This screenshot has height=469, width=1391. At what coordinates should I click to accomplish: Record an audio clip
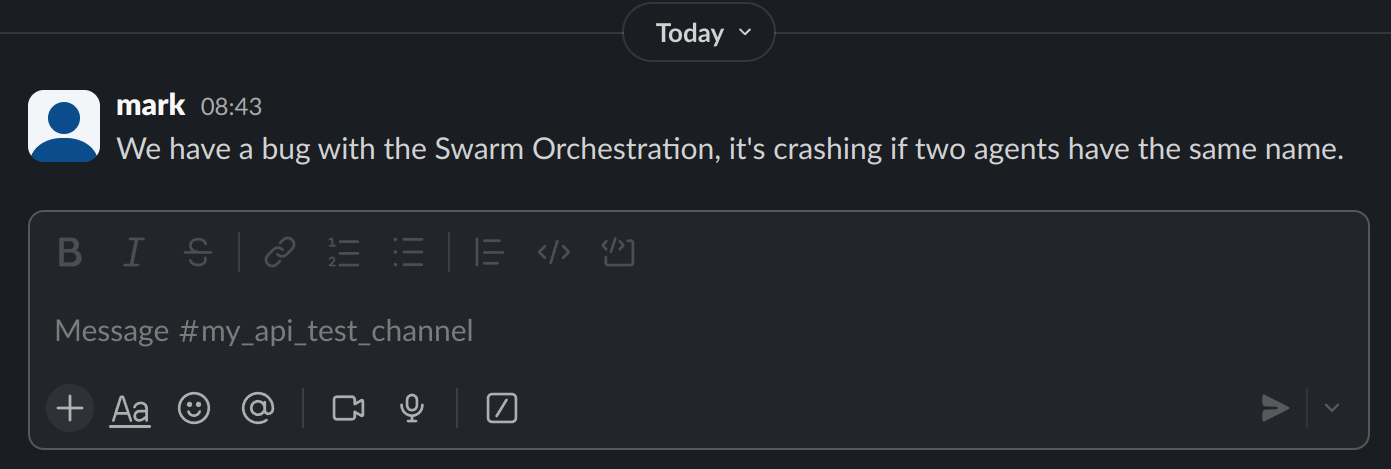(x=411, y=408)
